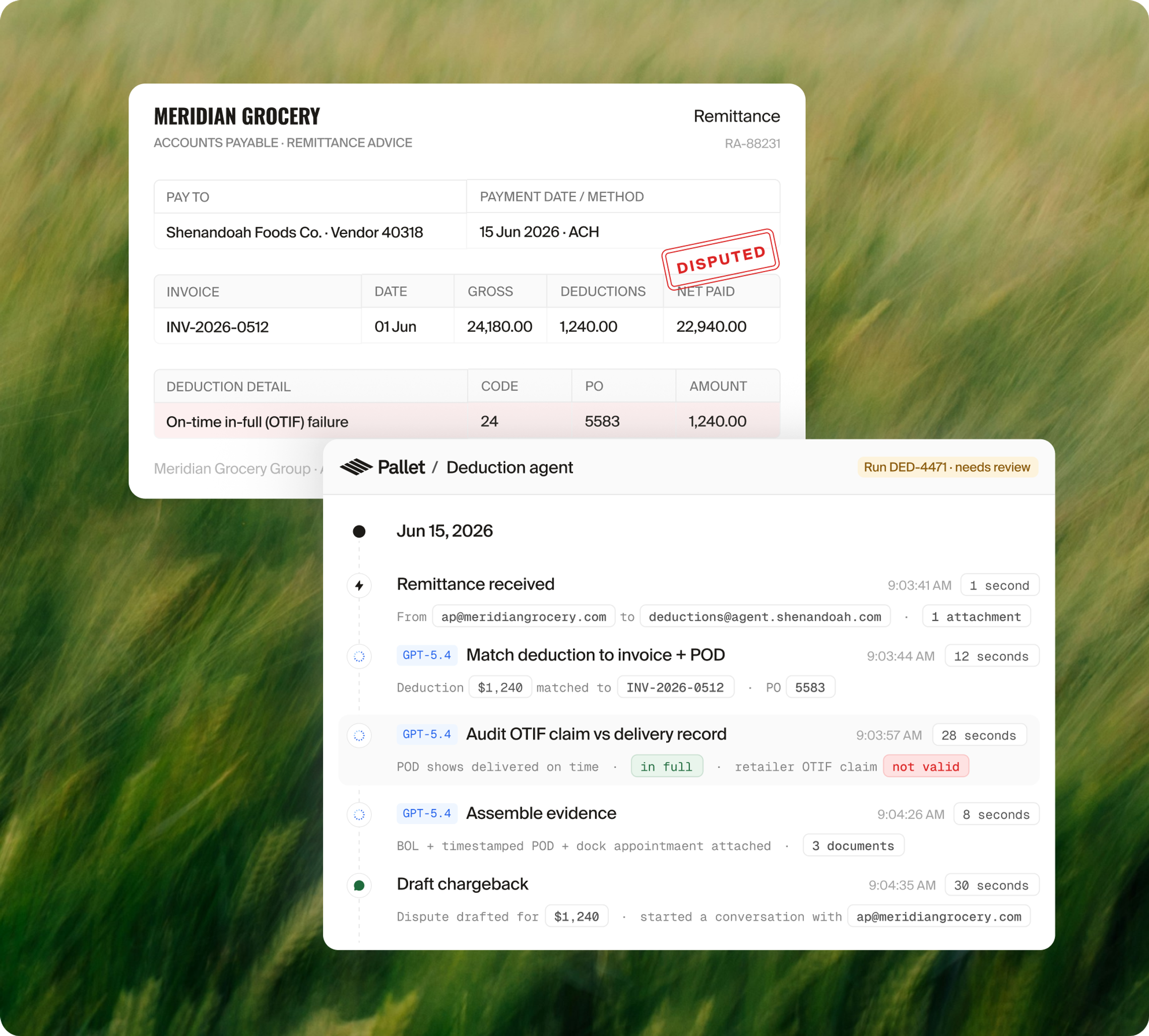Click the '28 seconds' duration badge
Screen dimensions: 1149x1036
[x=979, y=735]
